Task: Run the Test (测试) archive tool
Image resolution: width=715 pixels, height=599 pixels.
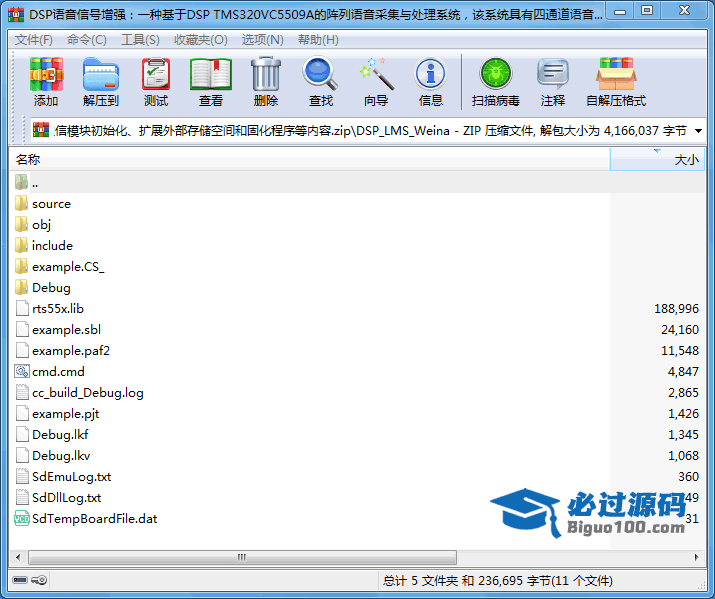Action: click(156, 74)
